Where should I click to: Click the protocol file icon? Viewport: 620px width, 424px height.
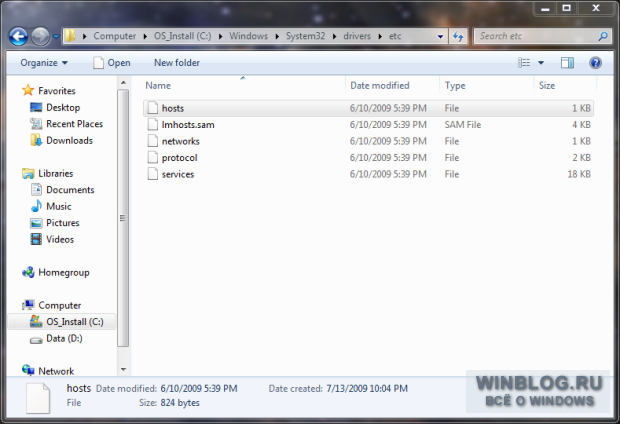point(153,157)
